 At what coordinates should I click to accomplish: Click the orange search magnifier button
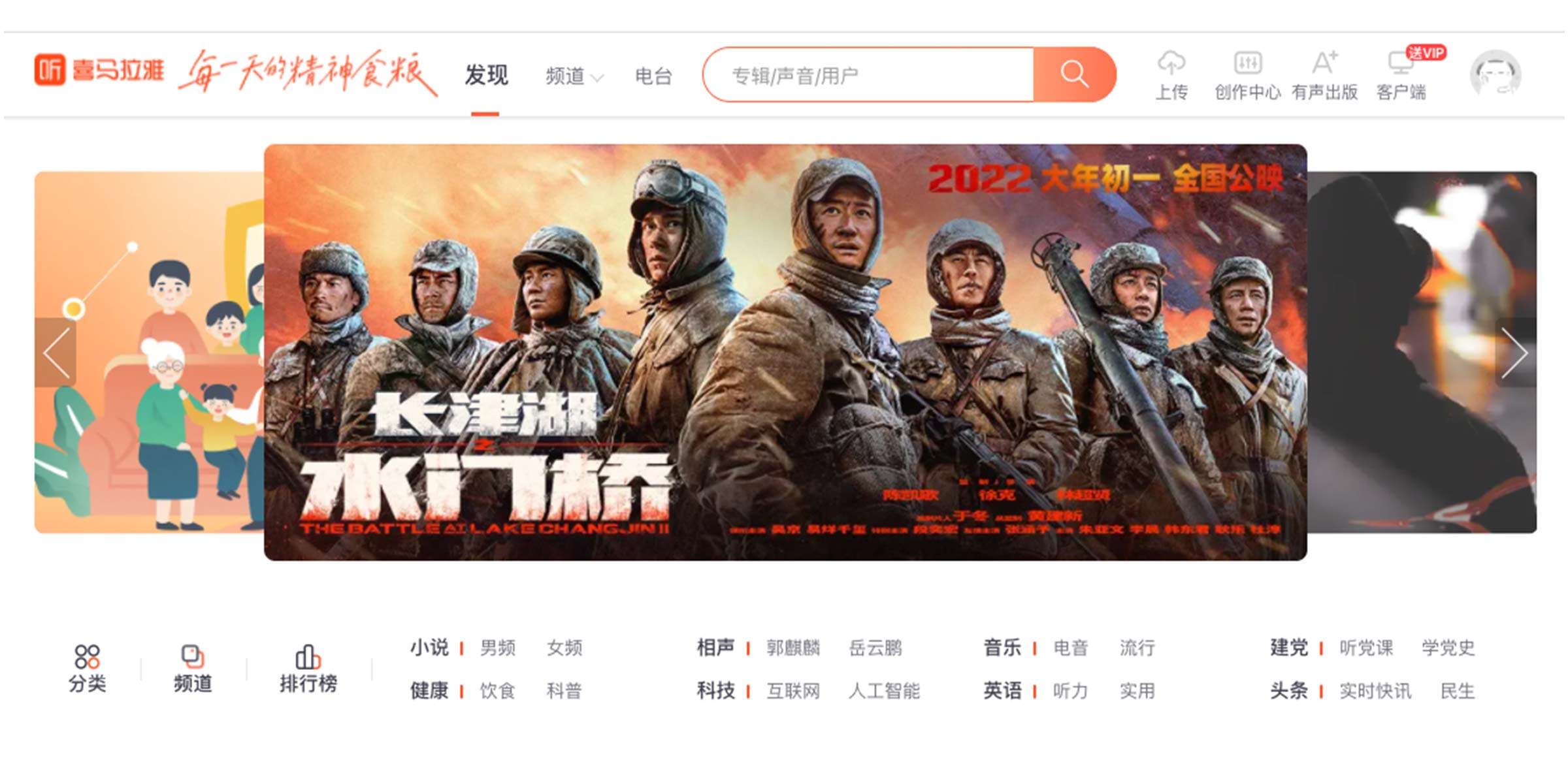[x=1074, y=74]
